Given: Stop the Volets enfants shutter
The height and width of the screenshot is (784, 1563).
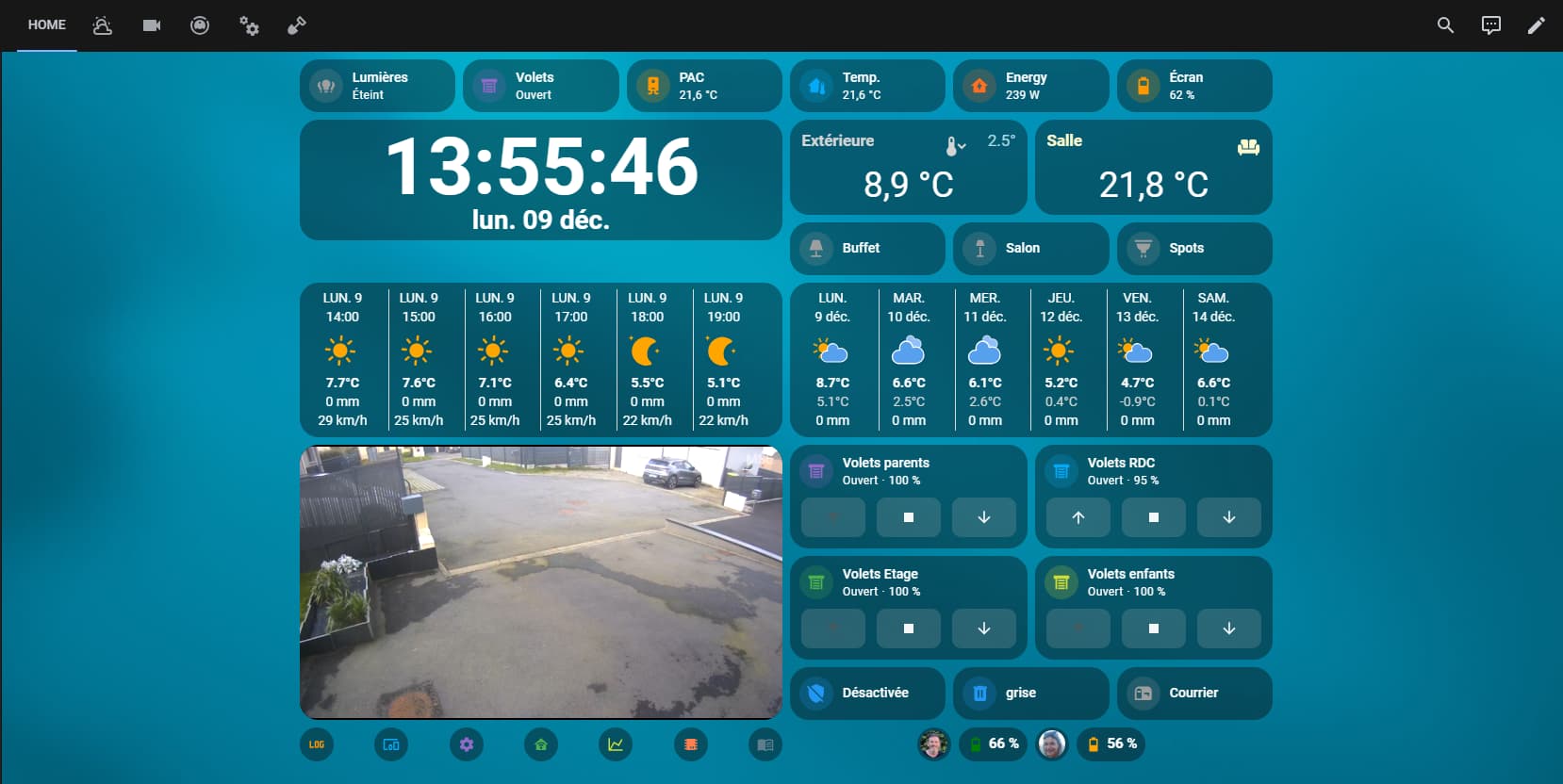Looking at the screenshot, I should coord(1154,629).
